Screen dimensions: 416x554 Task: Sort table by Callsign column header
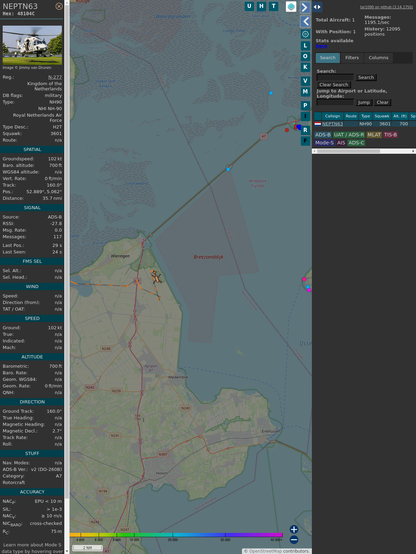pos(332,116)
